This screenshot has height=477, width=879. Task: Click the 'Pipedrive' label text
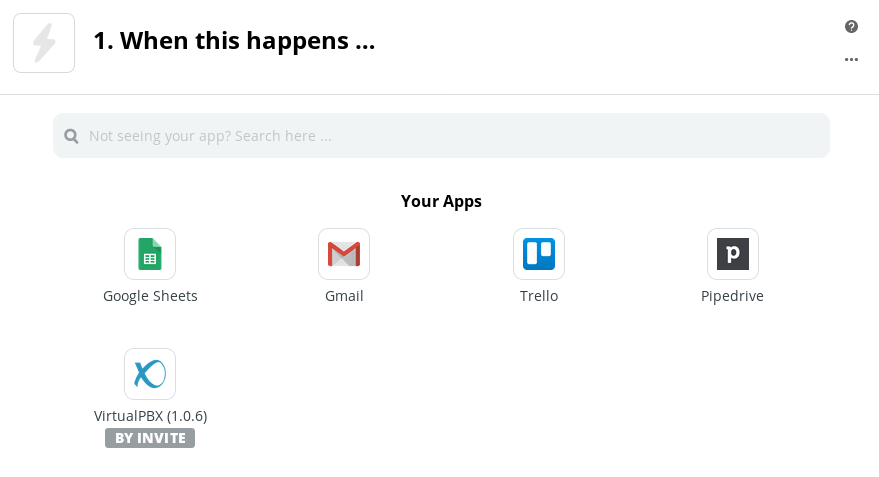732,296
